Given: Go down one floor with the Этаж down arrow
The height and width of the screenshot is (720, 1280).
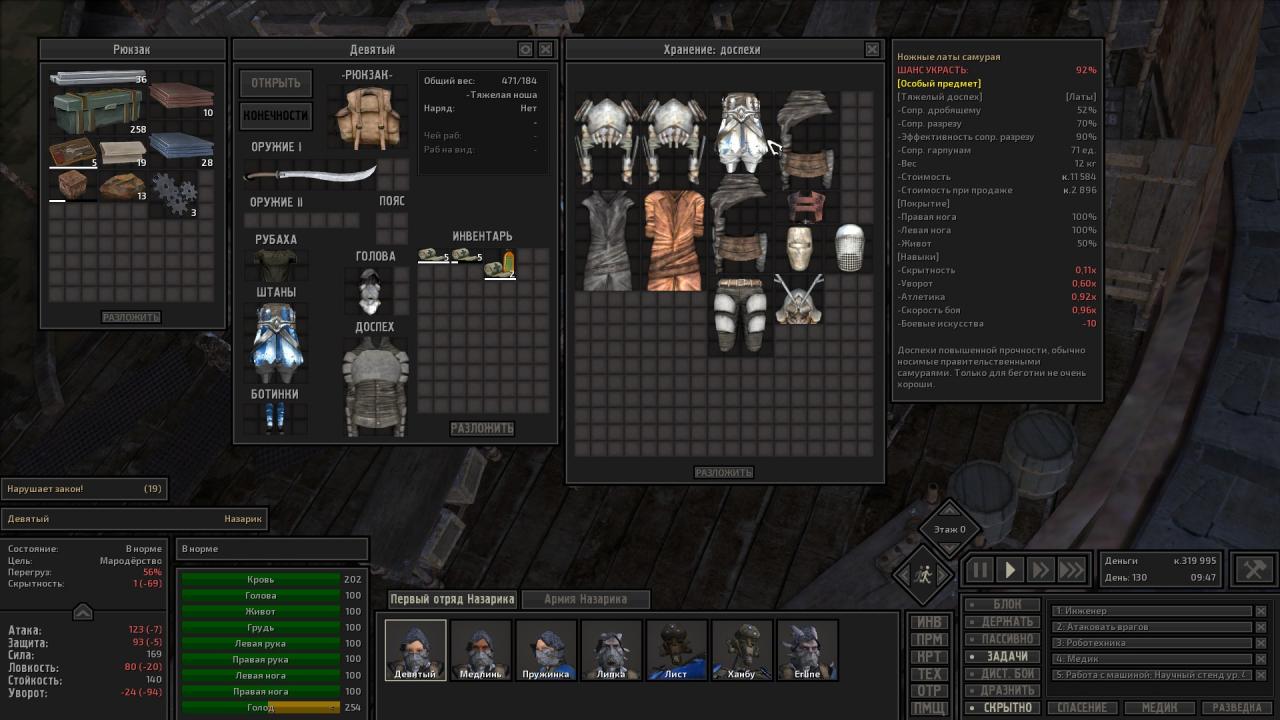Looking at the screenshot, I should (x=949, y=548).
